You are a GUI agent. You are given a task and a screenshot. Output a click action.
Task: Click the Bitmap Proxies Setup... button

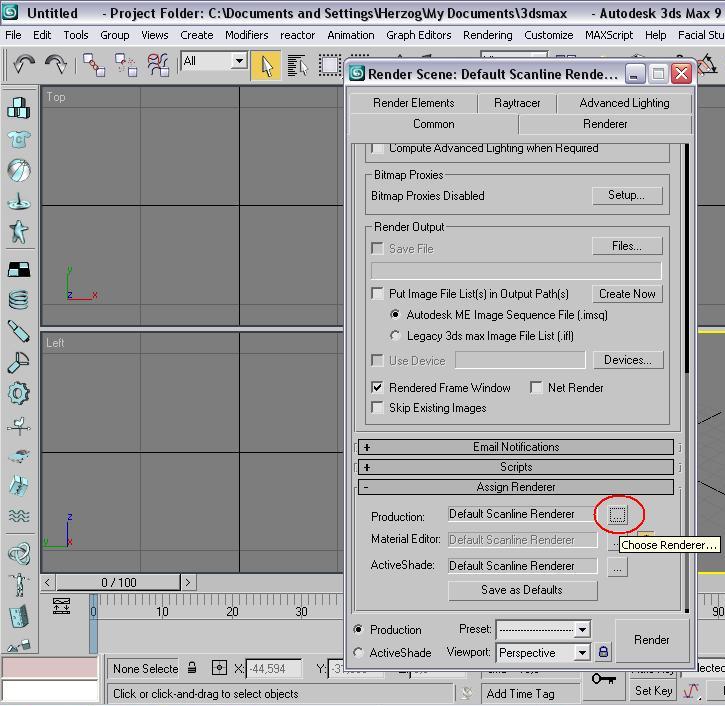coord(627,195)
